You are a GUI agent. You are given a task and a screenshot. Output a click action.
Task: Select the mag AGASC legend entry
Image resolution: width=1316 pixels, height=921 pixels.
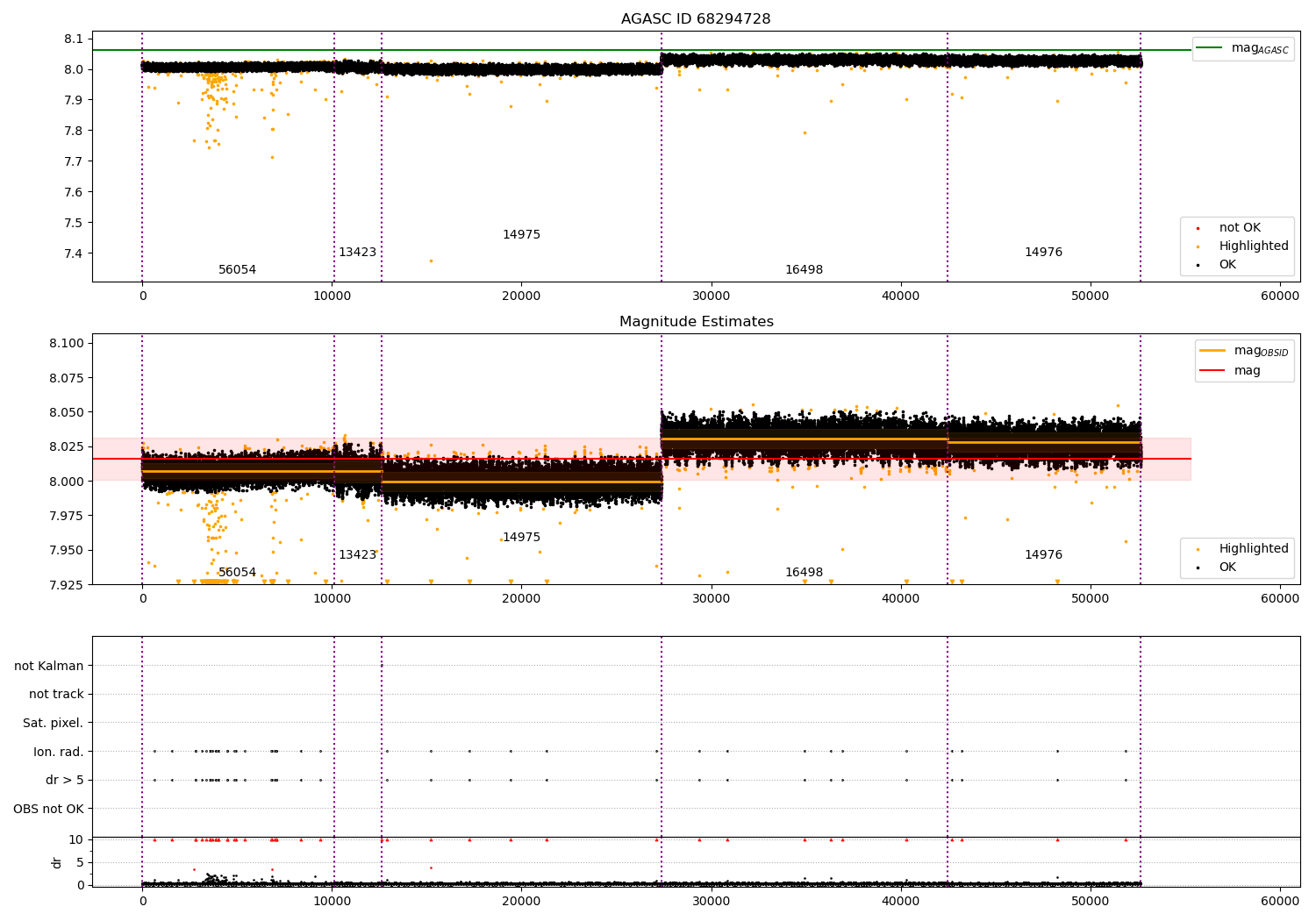1242,49
